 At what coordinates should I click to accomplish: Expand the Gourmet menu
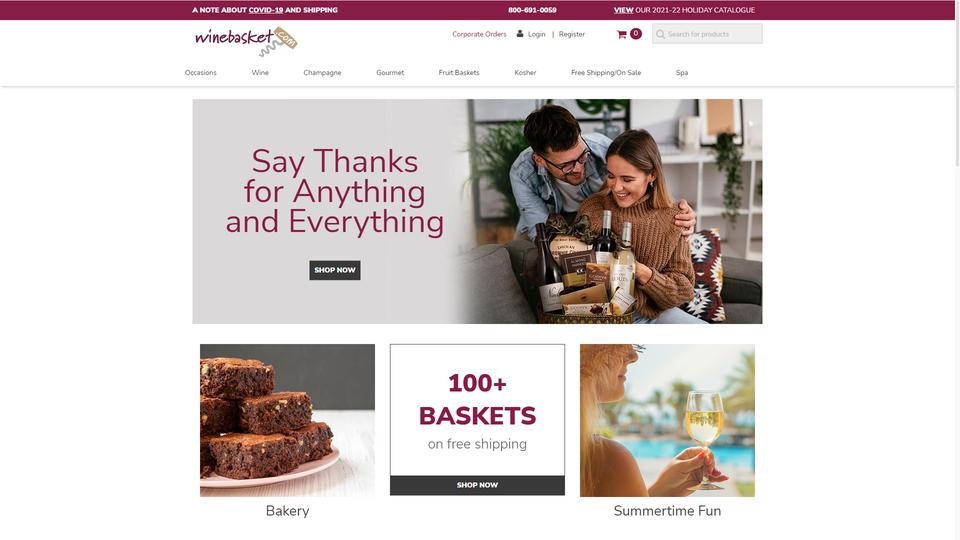[x=390, y=72]
